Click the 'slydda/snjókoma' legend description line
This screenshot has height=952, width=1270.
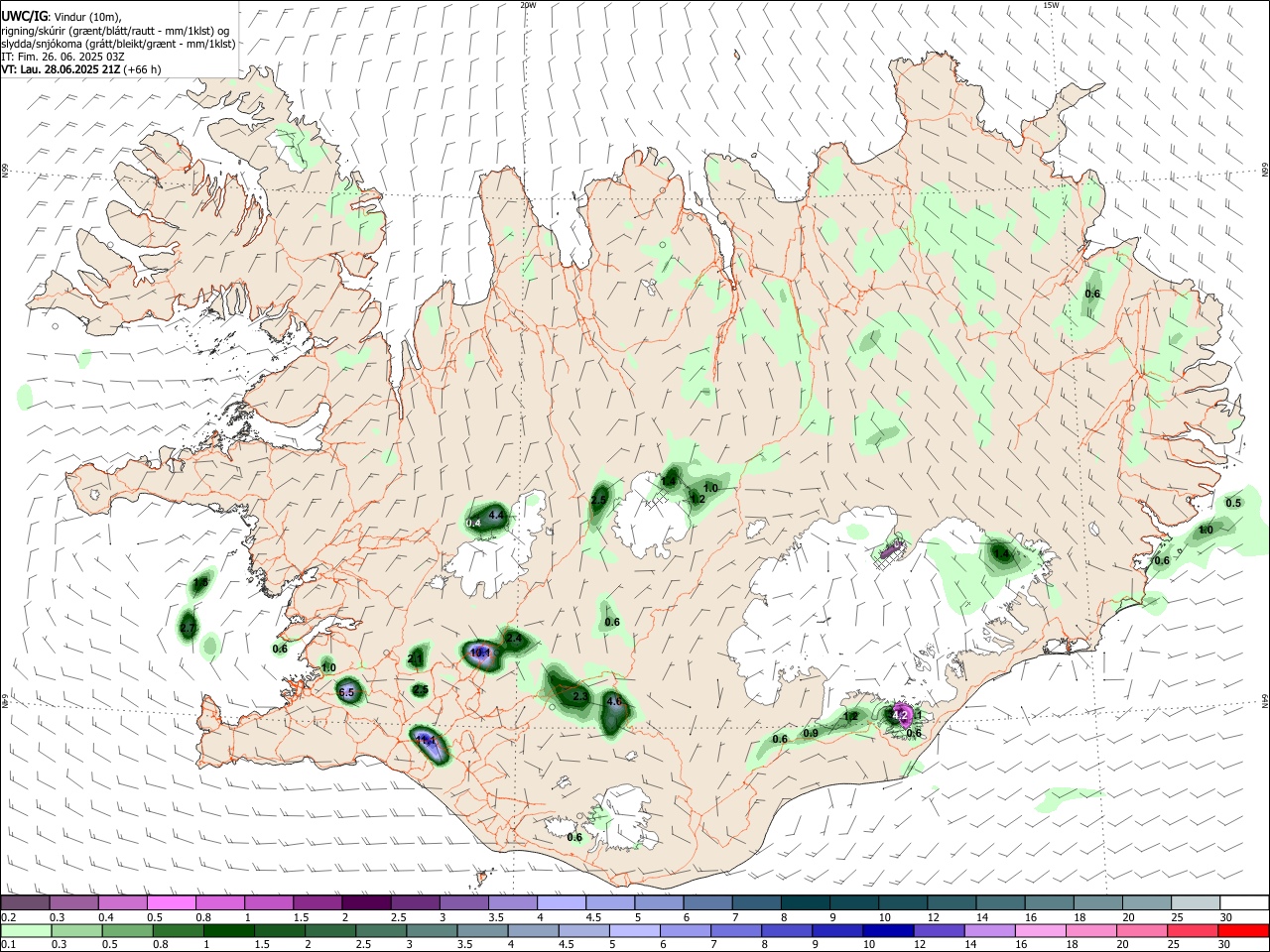[x=118, y=44]
